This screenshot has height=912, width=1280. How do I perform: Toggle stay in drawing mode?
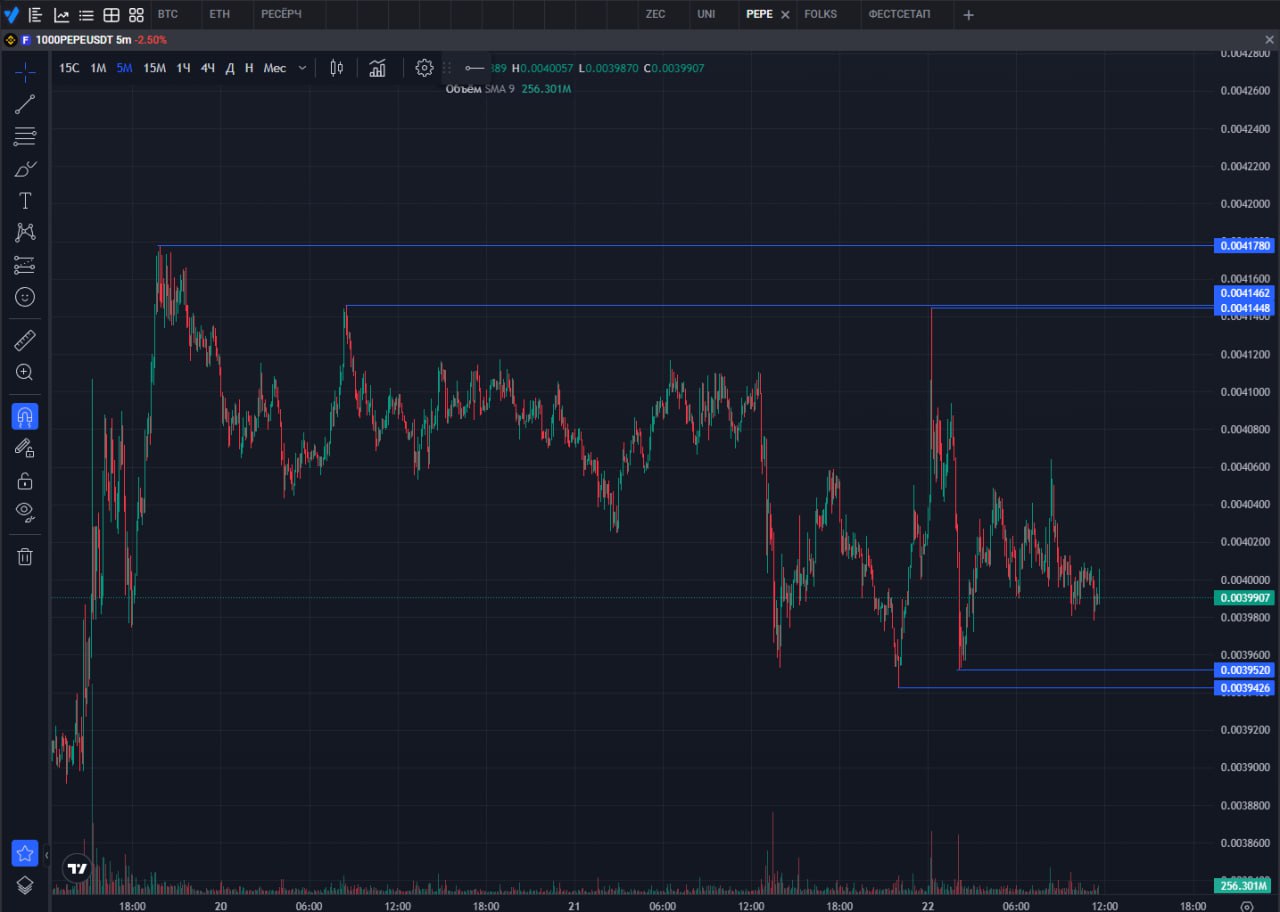coord(25,448)
